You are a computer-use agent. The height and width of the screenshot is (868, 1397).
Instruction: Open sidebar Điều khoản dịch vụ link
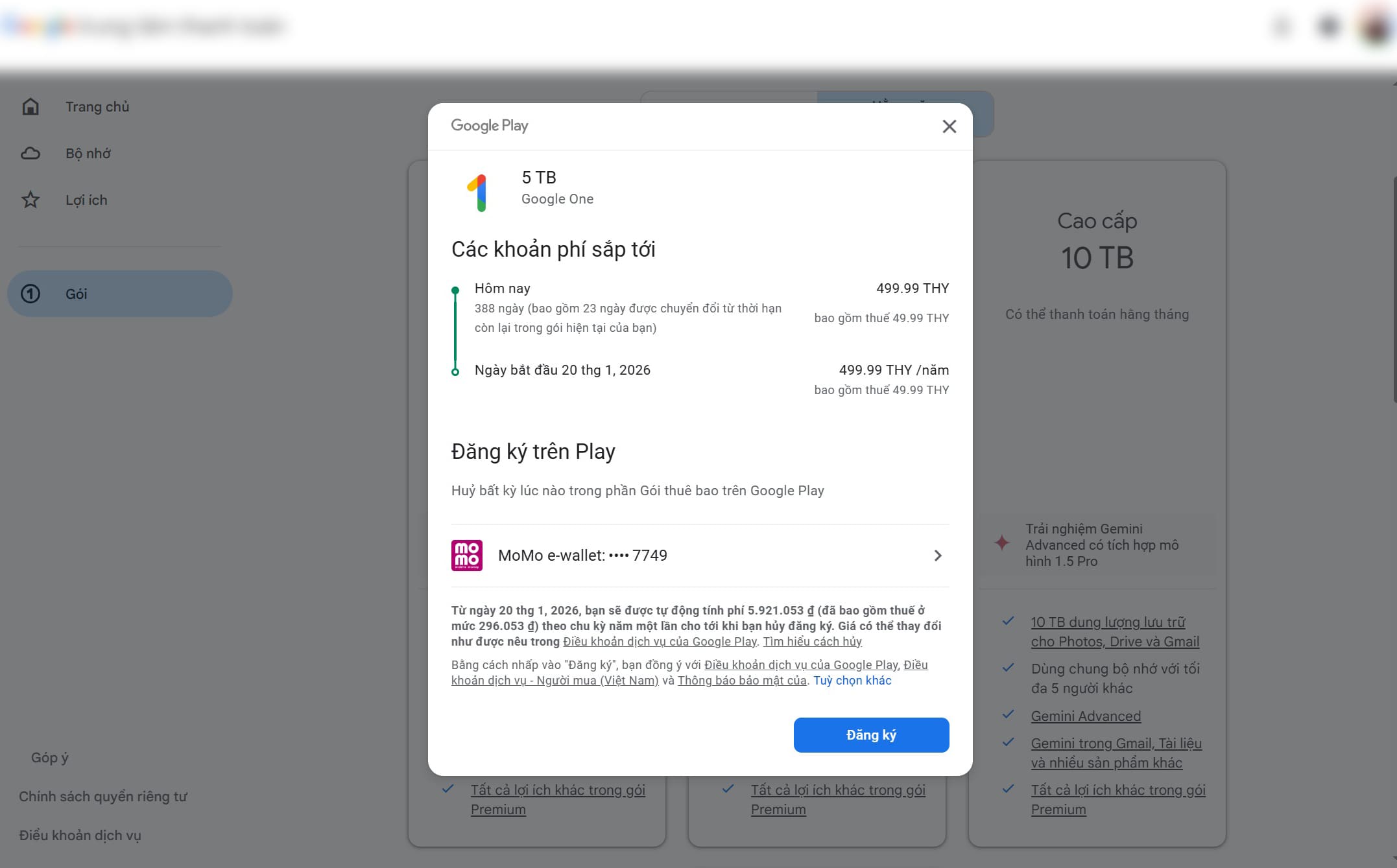click(80, 836)
